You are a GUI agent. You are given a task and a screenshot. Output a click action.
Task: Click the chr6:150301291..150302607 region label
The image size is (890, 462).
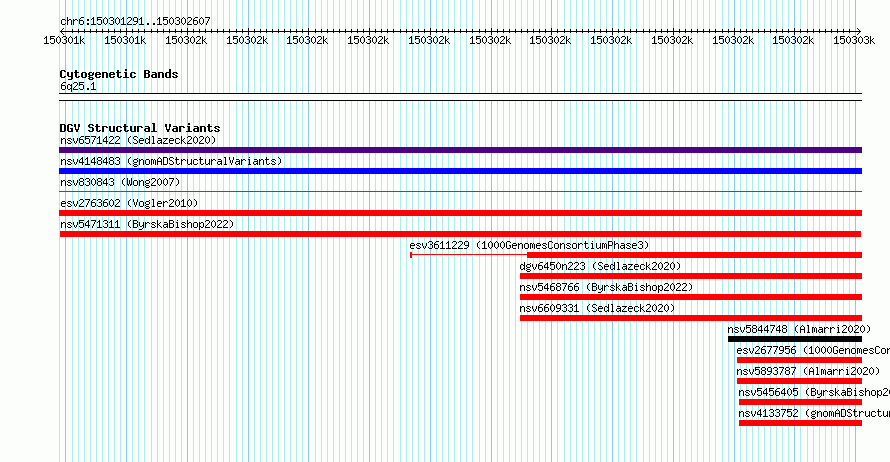coord(135,21)
